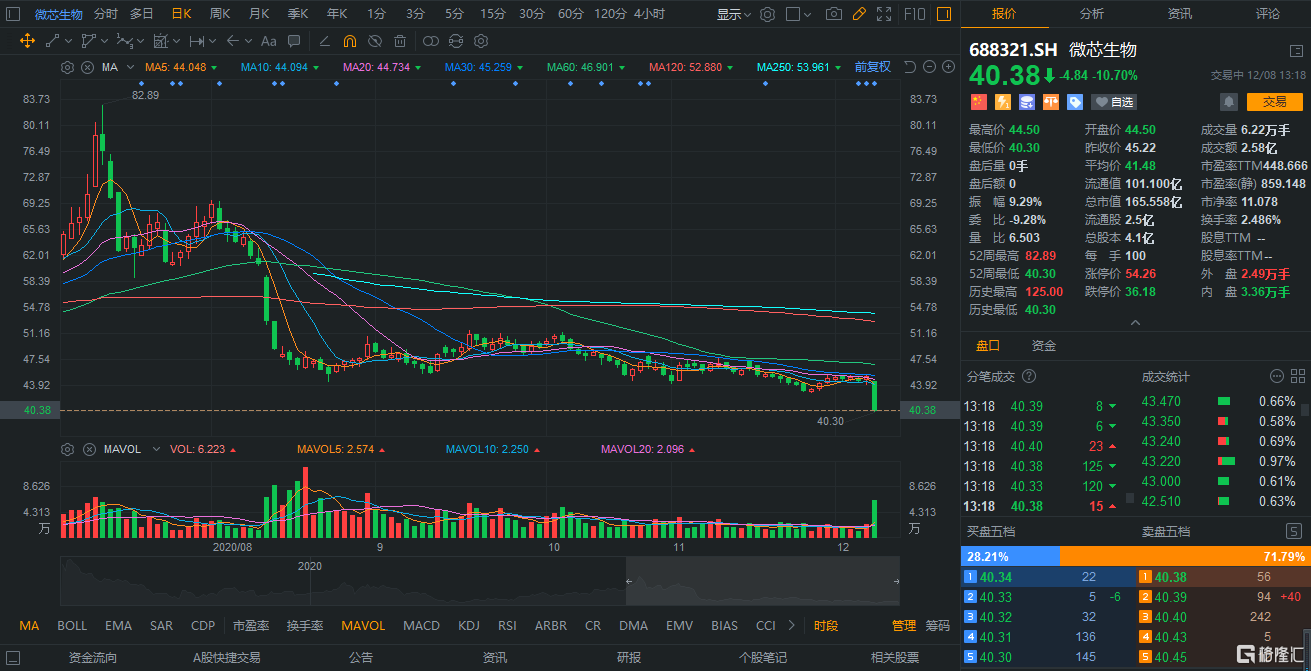Viewport: 1311px width, 671px height.
Task: Click the orange 交易 trade button
Action: coord(1274,102)
